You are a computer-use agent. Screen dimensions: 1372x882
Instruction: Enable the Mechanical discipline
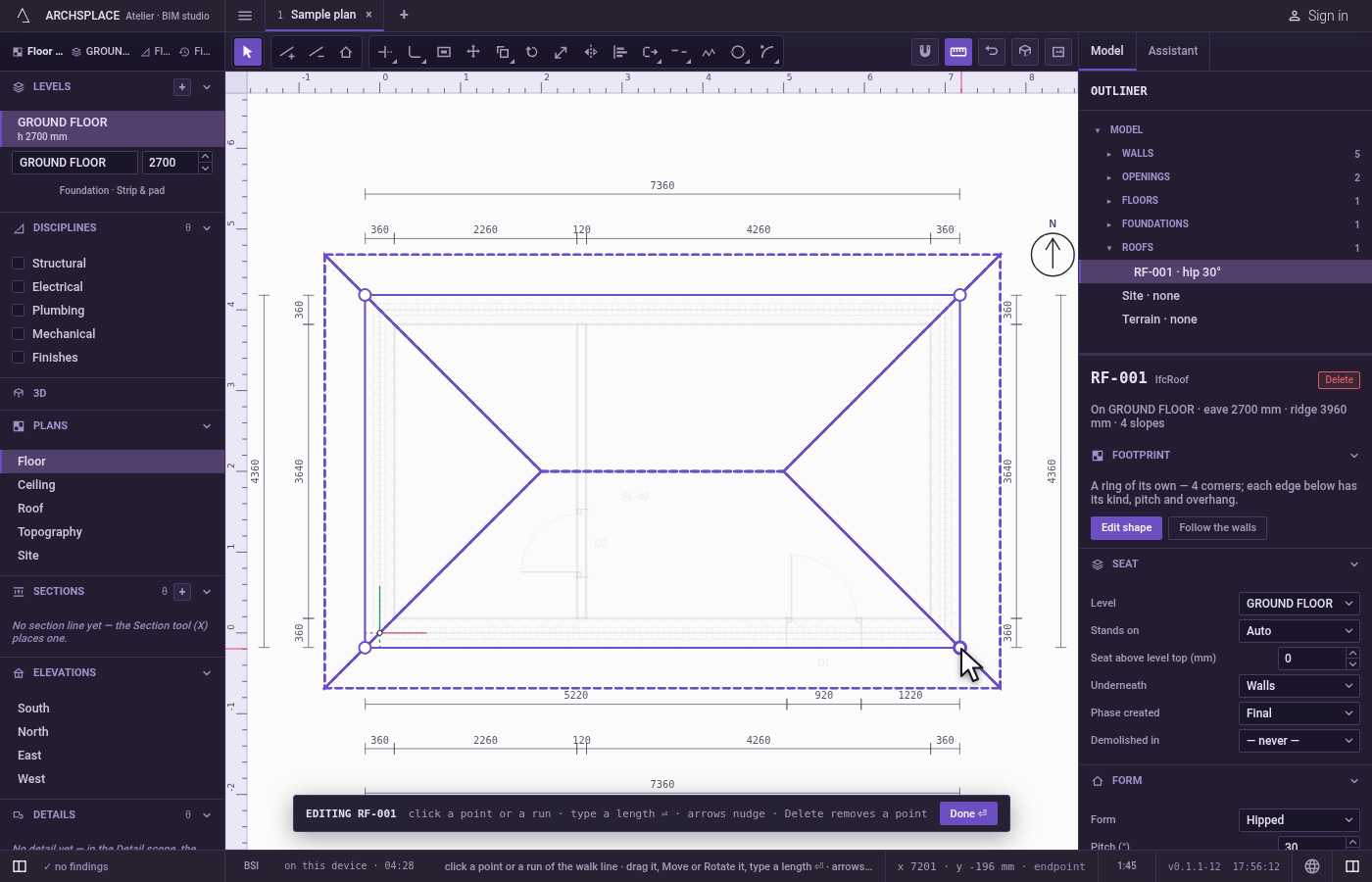(18, 334)
